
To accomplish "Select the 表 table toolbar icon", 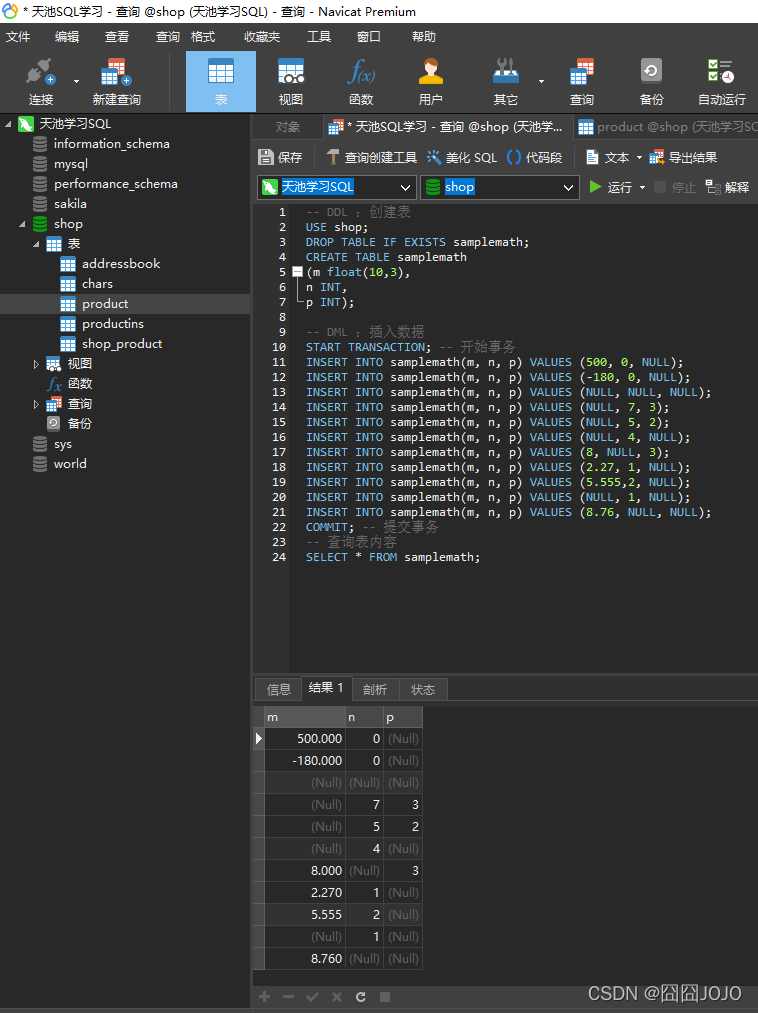I will [x=221, y=81].
